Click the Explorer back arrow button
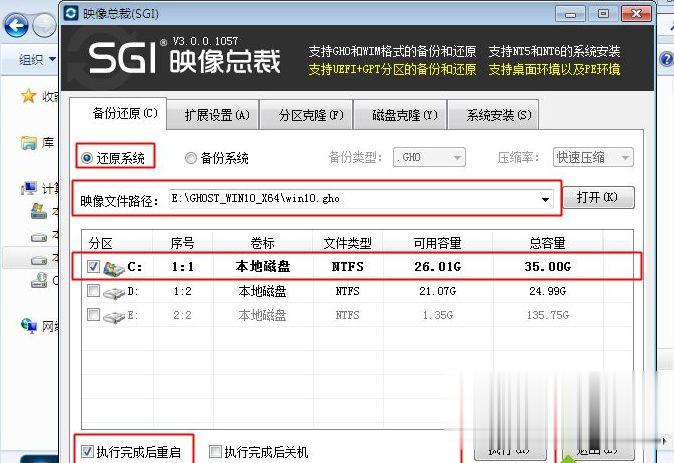The image size is (674, 463). (16, 26)
